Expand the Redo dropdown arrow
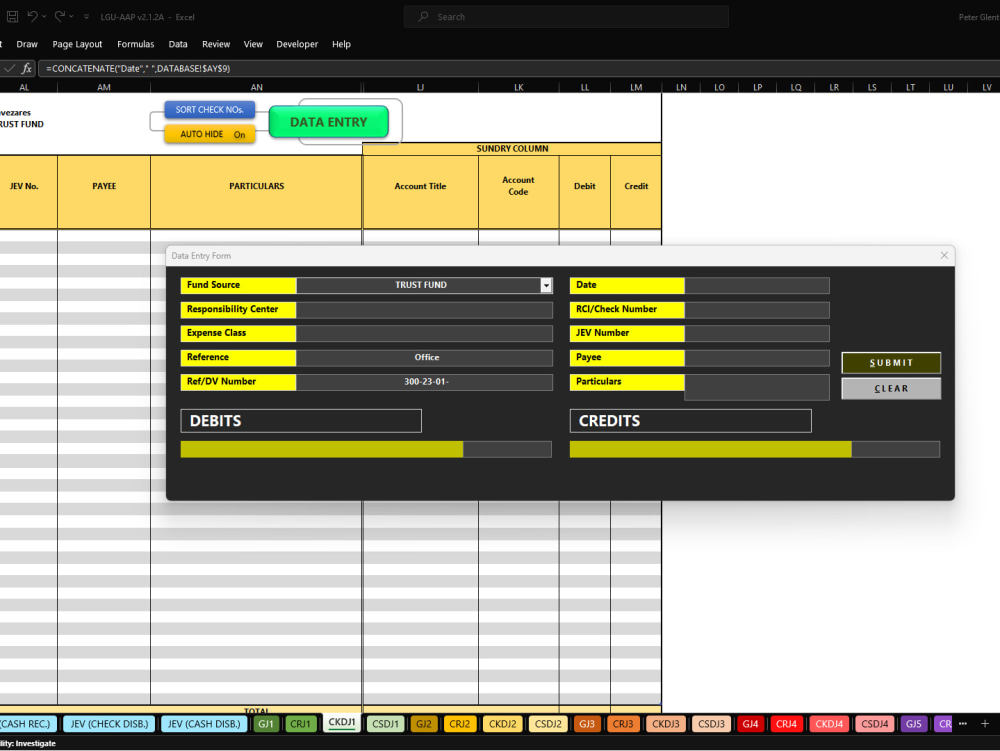The width and height of the screenshot is (1000, 751). pyautogui.click(x=71, y=16)
